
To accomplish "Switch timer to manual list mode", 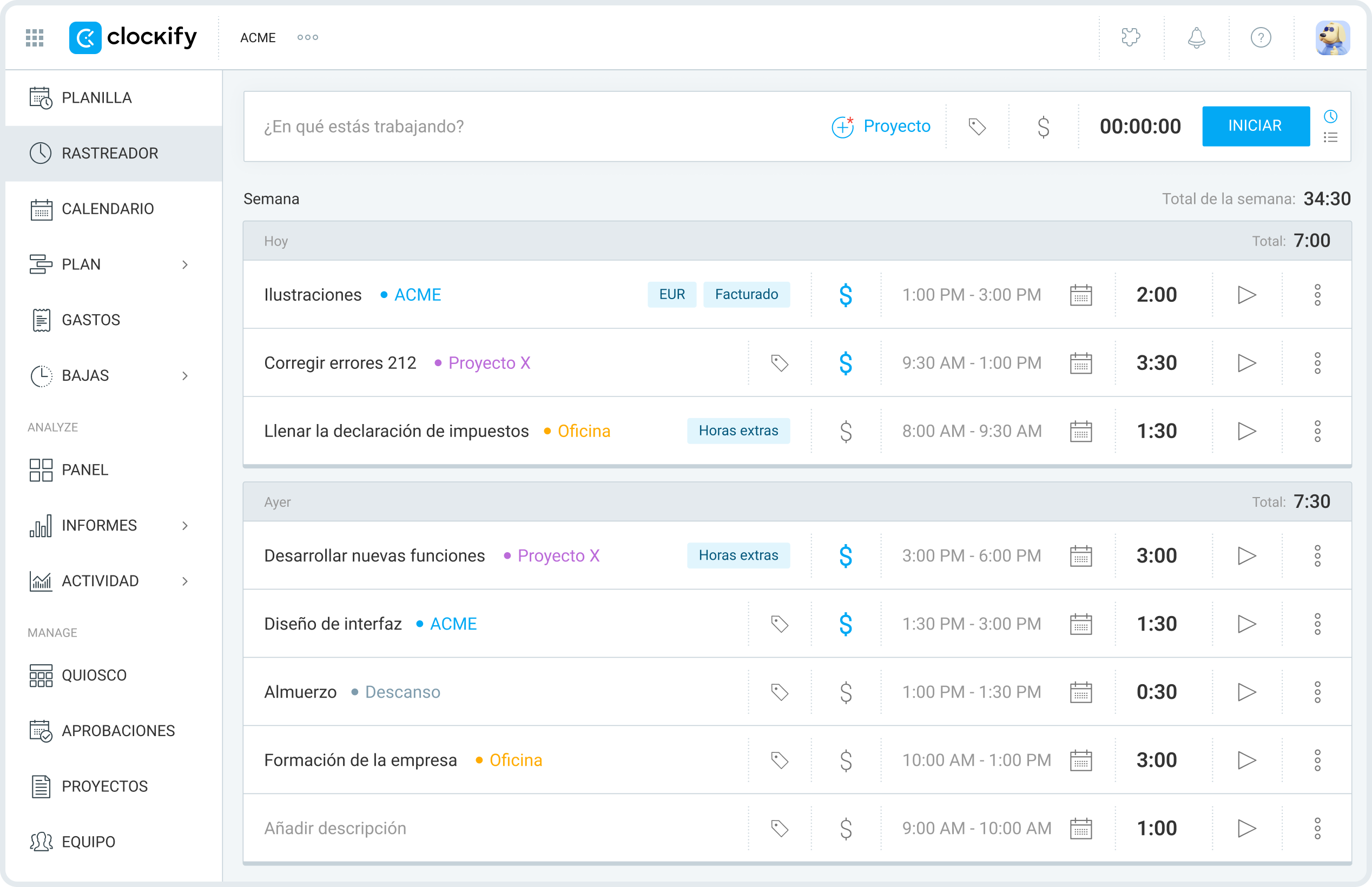I will [1331, 137].
